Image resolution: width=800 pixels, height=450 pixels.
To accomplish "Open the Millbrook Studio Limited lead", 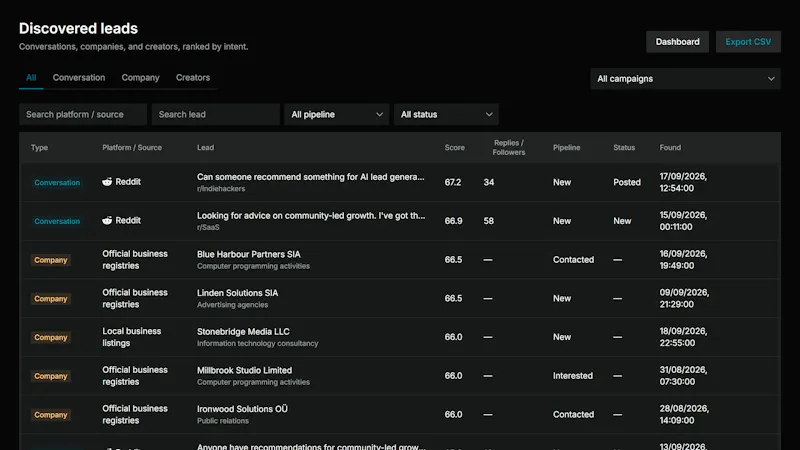I will pyautogui.click(x=244, y=370).
